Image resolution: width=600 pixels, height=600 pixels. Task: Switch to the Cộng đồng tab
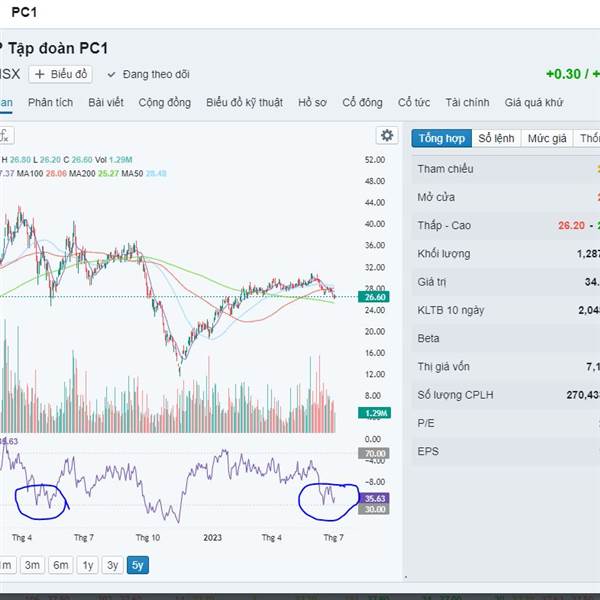pos(165,103)
